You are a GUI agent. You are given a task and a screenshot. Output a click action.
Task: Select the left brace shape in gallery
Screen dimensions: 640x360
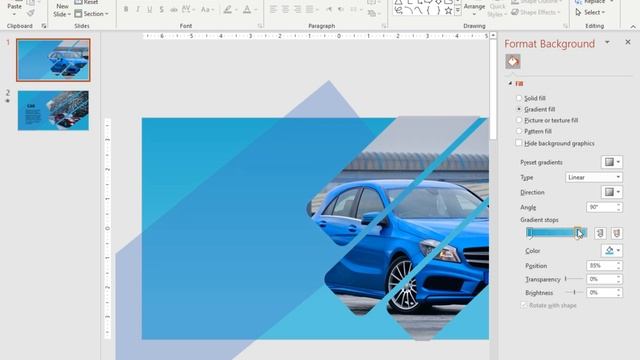(x=428, y=11)
